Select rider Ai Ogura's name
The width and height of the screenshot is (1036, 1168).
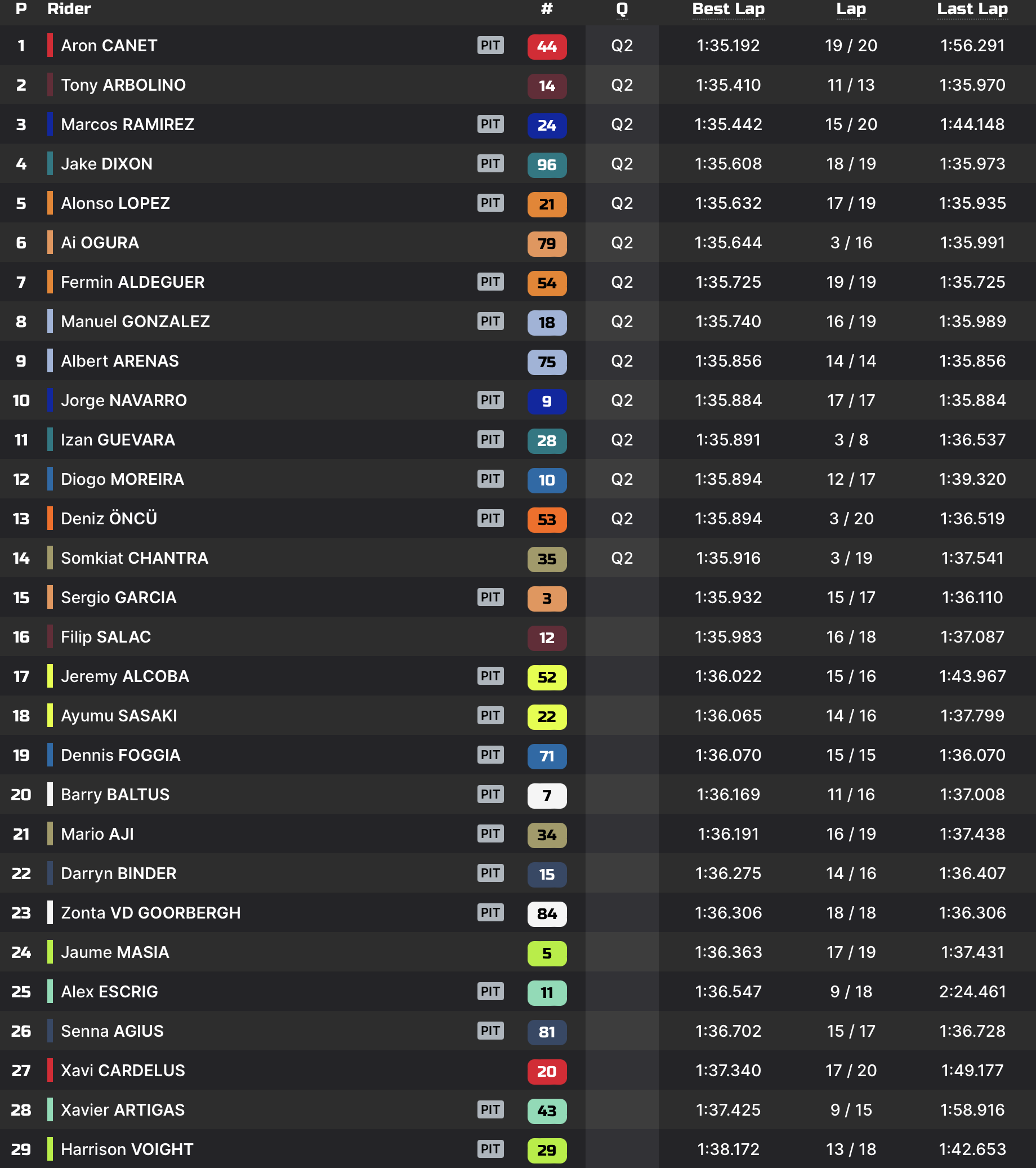[100, 243]
